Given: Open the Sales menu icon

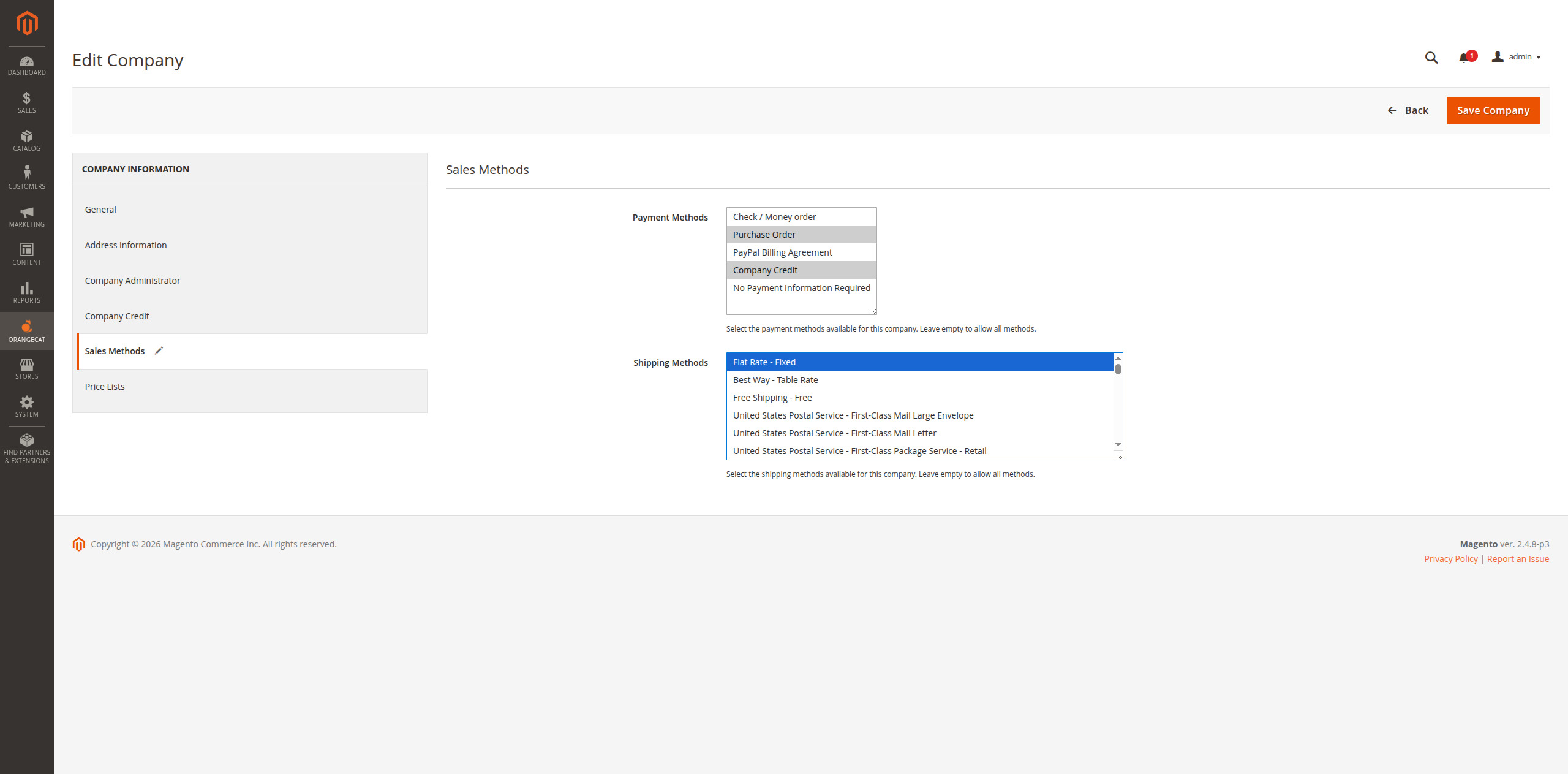Looking at the screenshot, I should [x=26, y=102].
